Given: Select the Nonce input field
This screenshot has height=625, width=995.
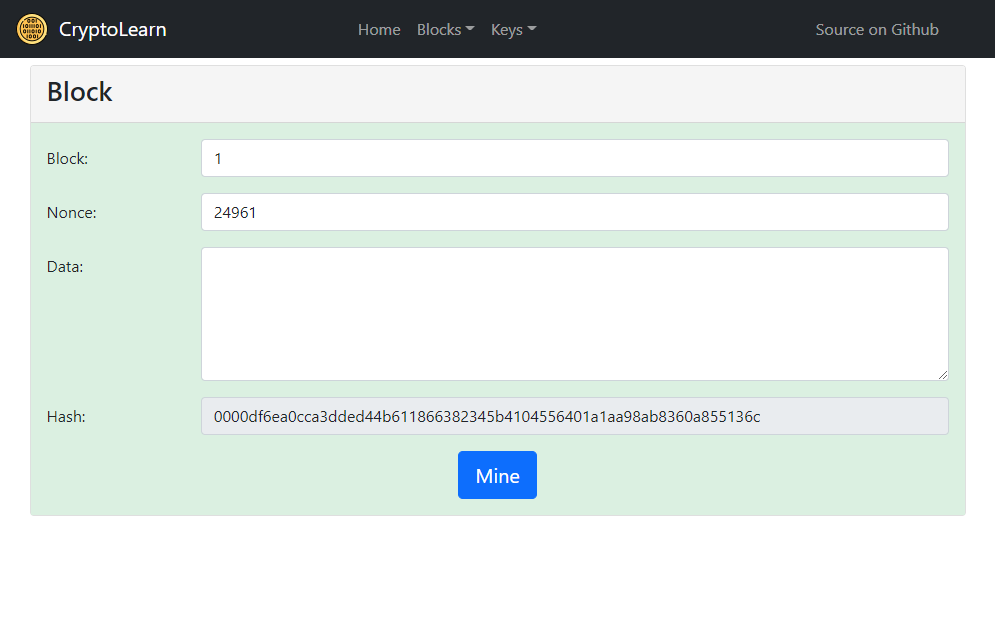Looking at the screenshot, I should pyautogui.click(x=575, y=213).
